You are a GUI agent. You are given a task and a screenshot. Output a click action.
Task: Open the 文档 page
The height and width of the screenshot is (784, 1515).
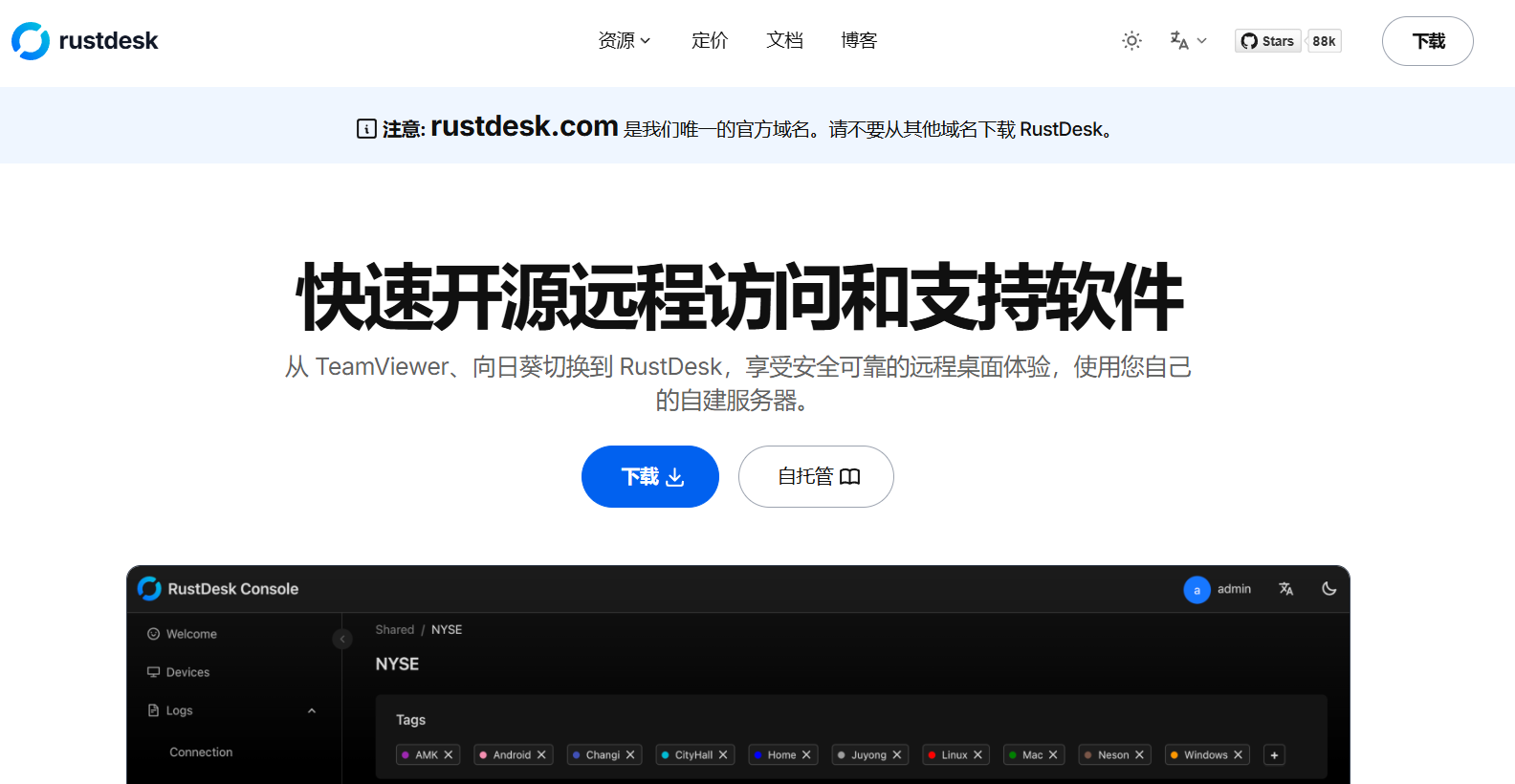[784, 40]
